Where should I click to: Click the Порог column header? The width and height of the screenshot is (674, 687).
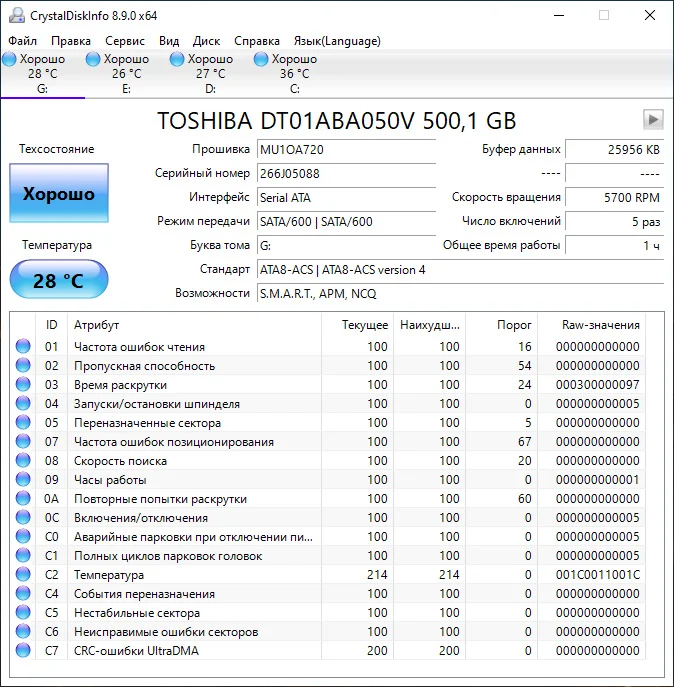[x=501, y=325]
